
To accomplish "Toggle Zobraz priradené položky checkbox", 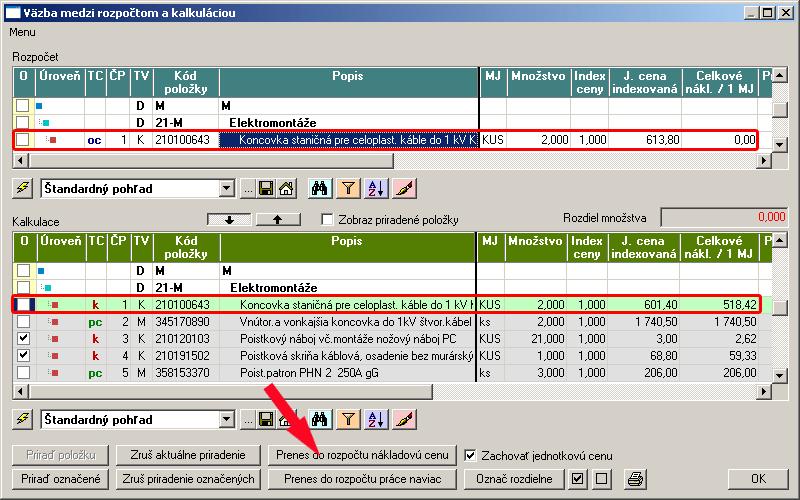I will tap(327, 219).
